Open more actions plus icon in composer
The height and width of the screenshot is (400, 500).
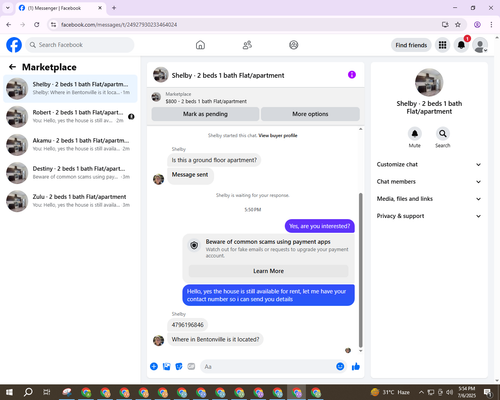point(154,367)
